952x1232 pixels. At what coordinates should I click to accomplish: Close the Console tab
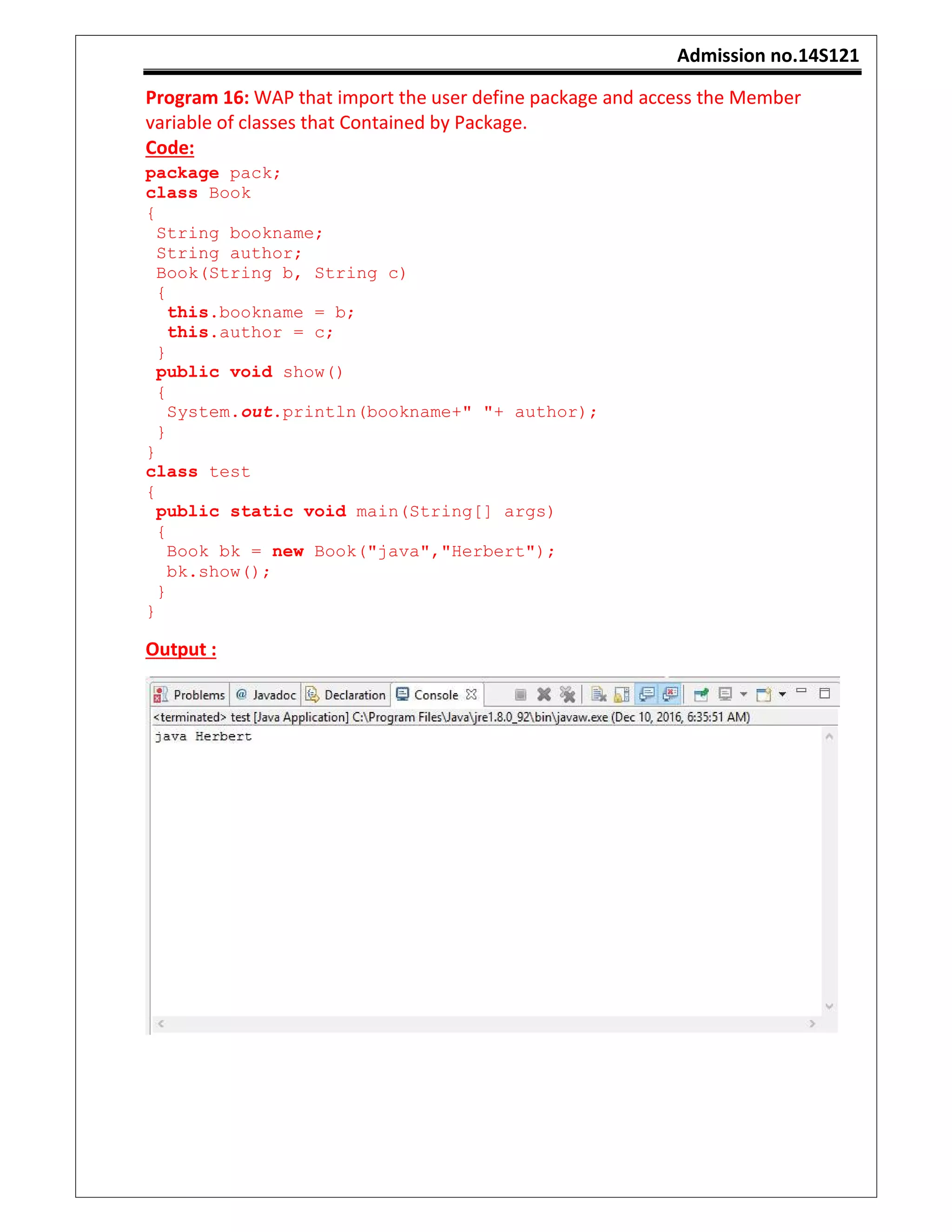click(471, 695)
